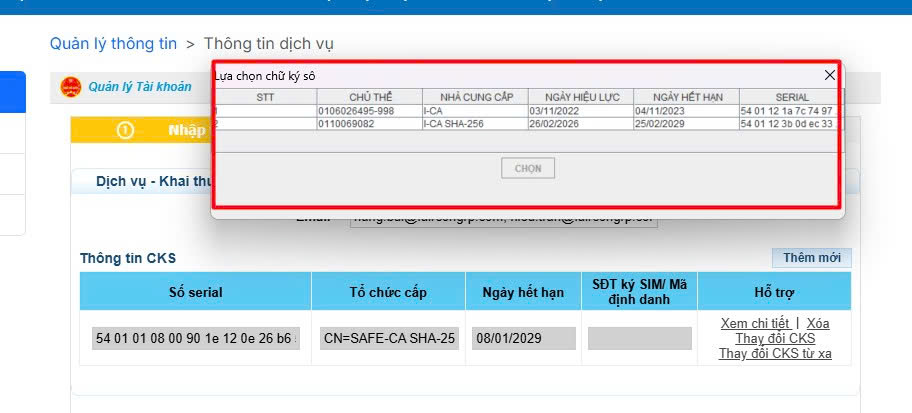Click the Số serial input field
Image resolution: width=912 pixels, height=413 pixels.
[195, 339]
